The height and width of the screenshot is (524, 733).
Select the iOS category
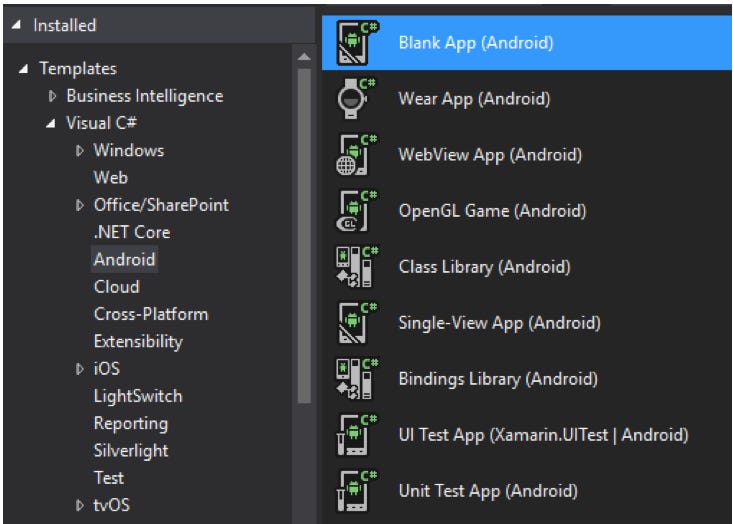point(107,369)
